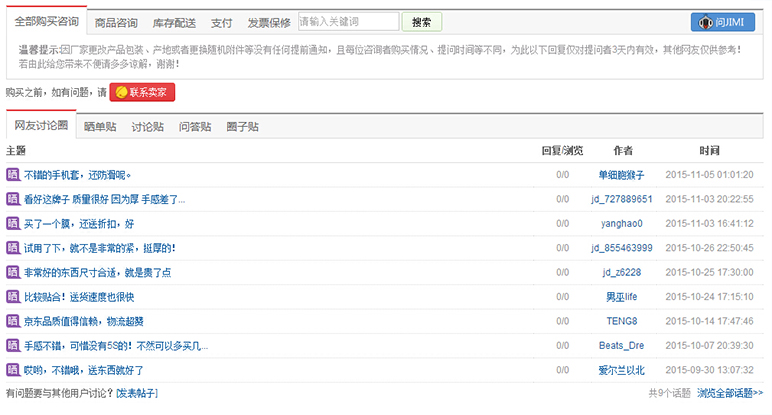Screen dimensions: 772x415
Task: Open post 非常好的东西尺寸合适
Action: (x=97, y=273)
